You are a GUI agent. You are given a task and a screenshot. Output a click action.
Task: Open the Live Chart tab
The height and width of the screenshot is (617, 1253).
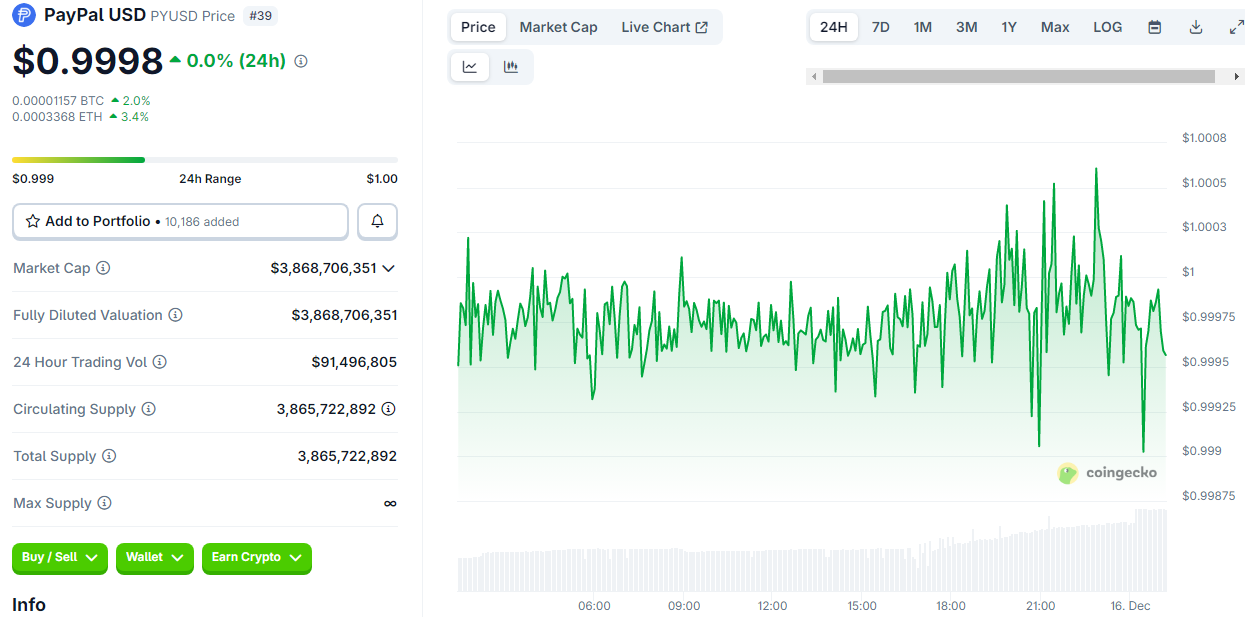(664, 27)
